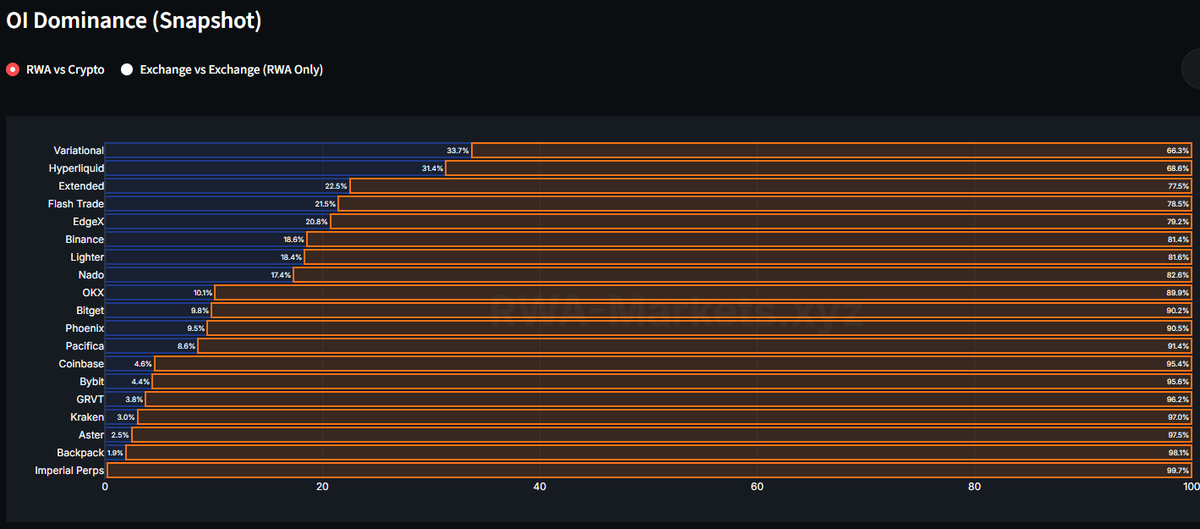Click Coinbase's orange 95.4% bar
Screen dimensions: 1200x529
(x=674, y=364)
